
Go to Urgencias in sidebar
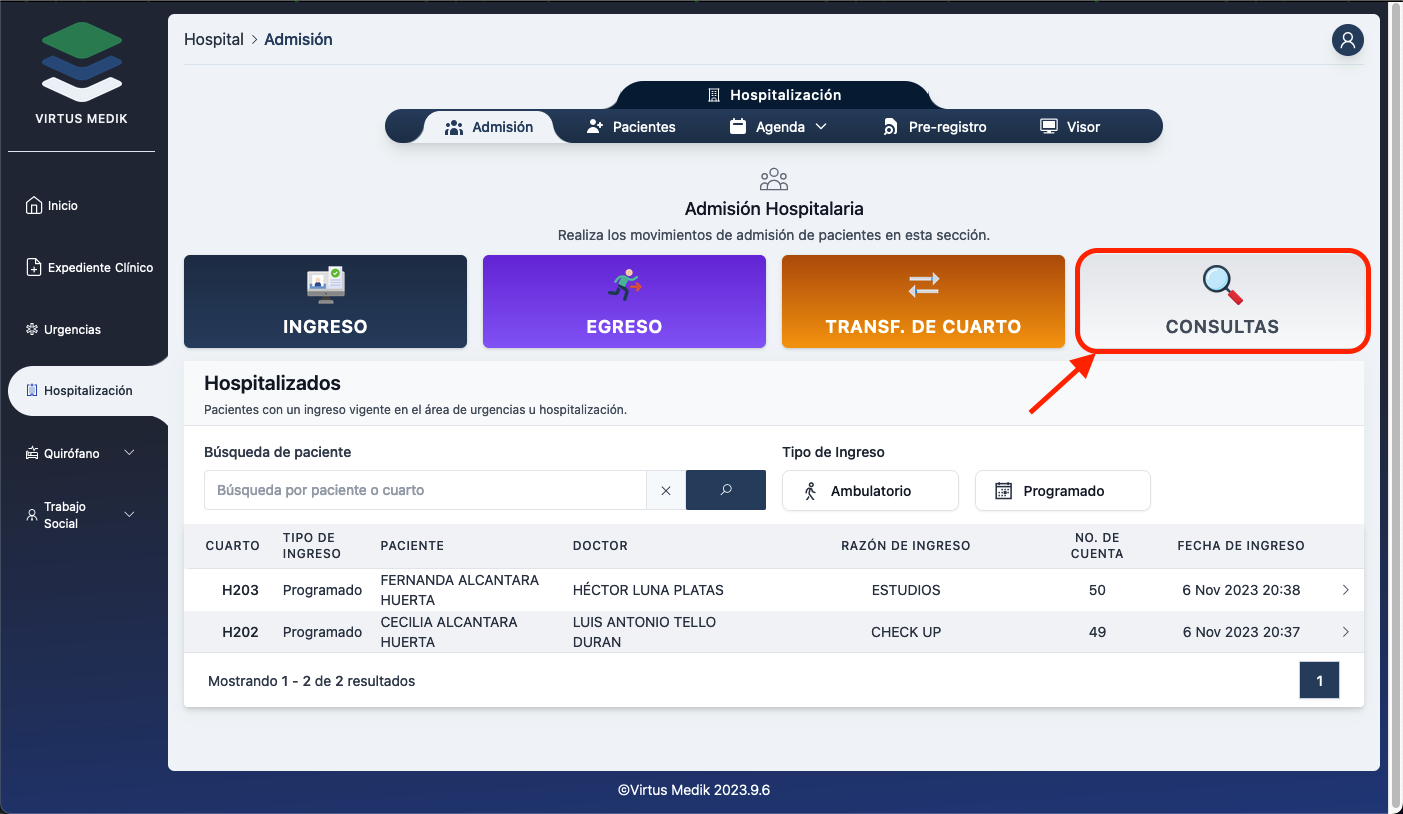tap(72, 330)
